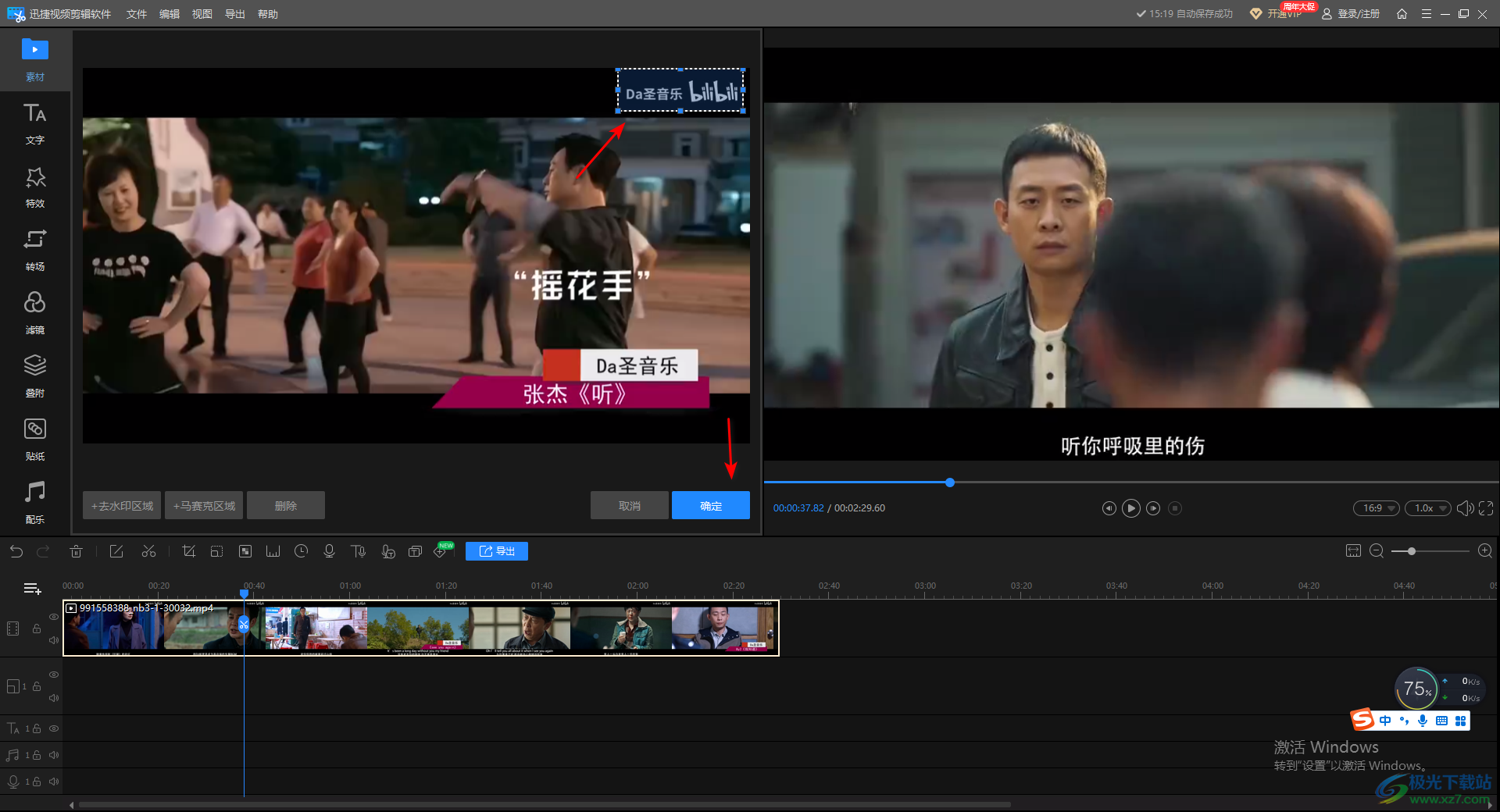This screenshot has width=1500, height=812.
Task: Open the 文件 menu
Action: [137, 14]
